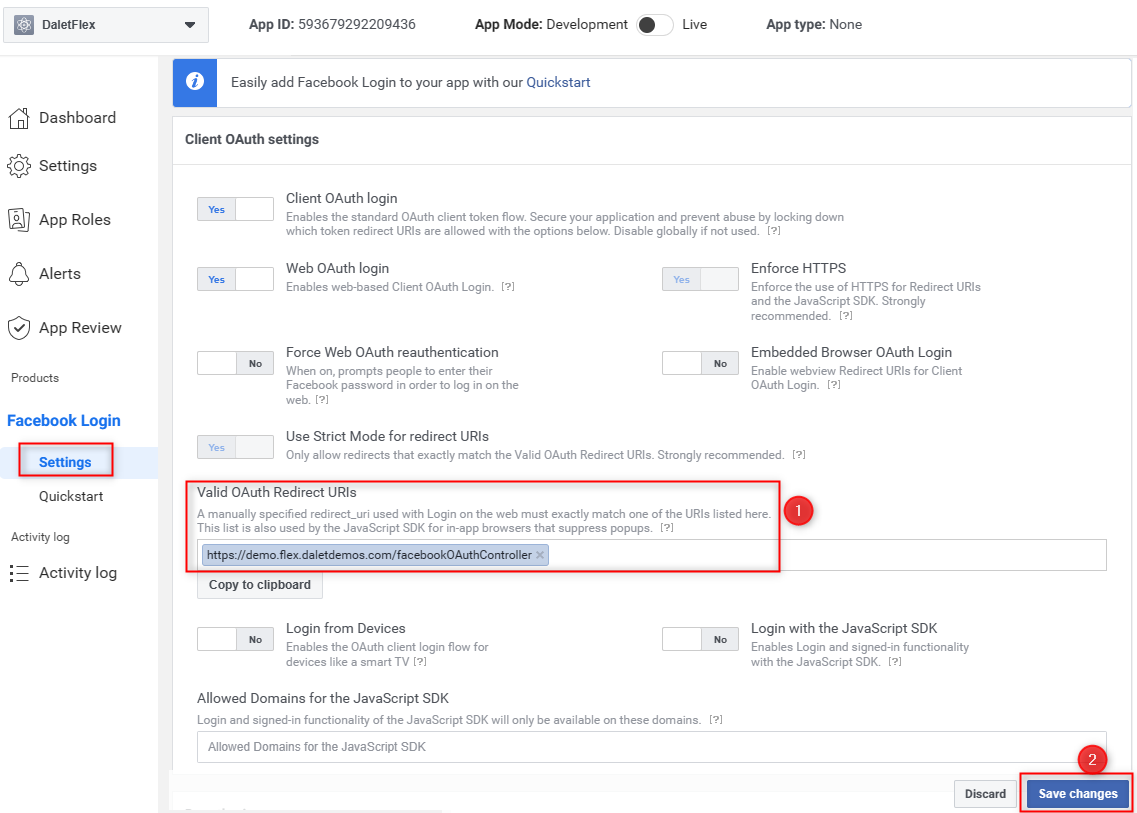
Task: Open Facebook Login Settings menu item
Action: pos(65,462)
